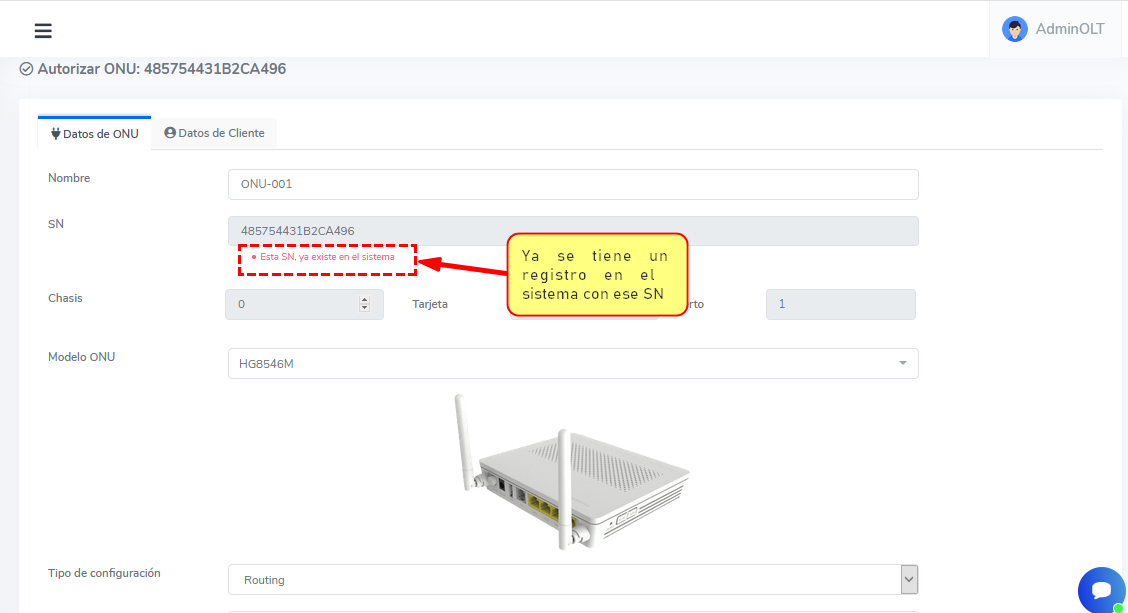This screenshot has height=613, width=1128.
Task: Expand the Tipo de configuración dropdown arrow
Action: pyautogui.click(x=908, y=579)
